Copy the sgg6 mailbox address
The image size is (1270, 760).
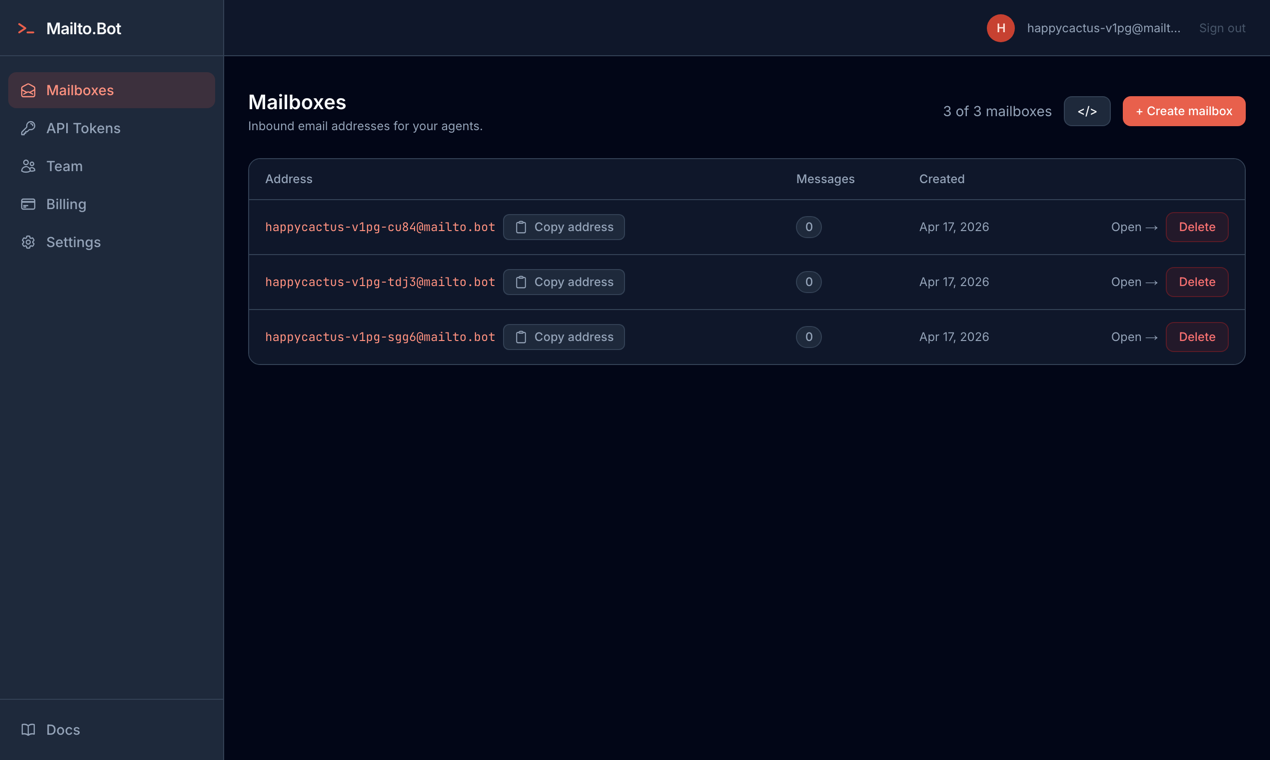pos(563,337)
